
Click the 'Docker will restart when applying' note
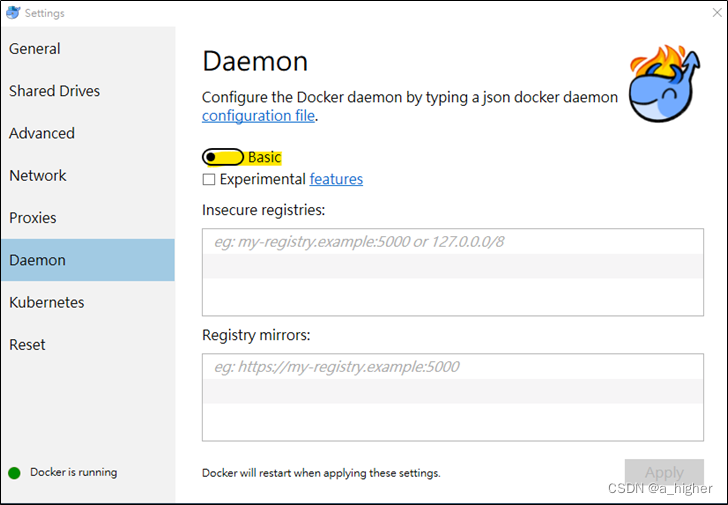(321, 473)
